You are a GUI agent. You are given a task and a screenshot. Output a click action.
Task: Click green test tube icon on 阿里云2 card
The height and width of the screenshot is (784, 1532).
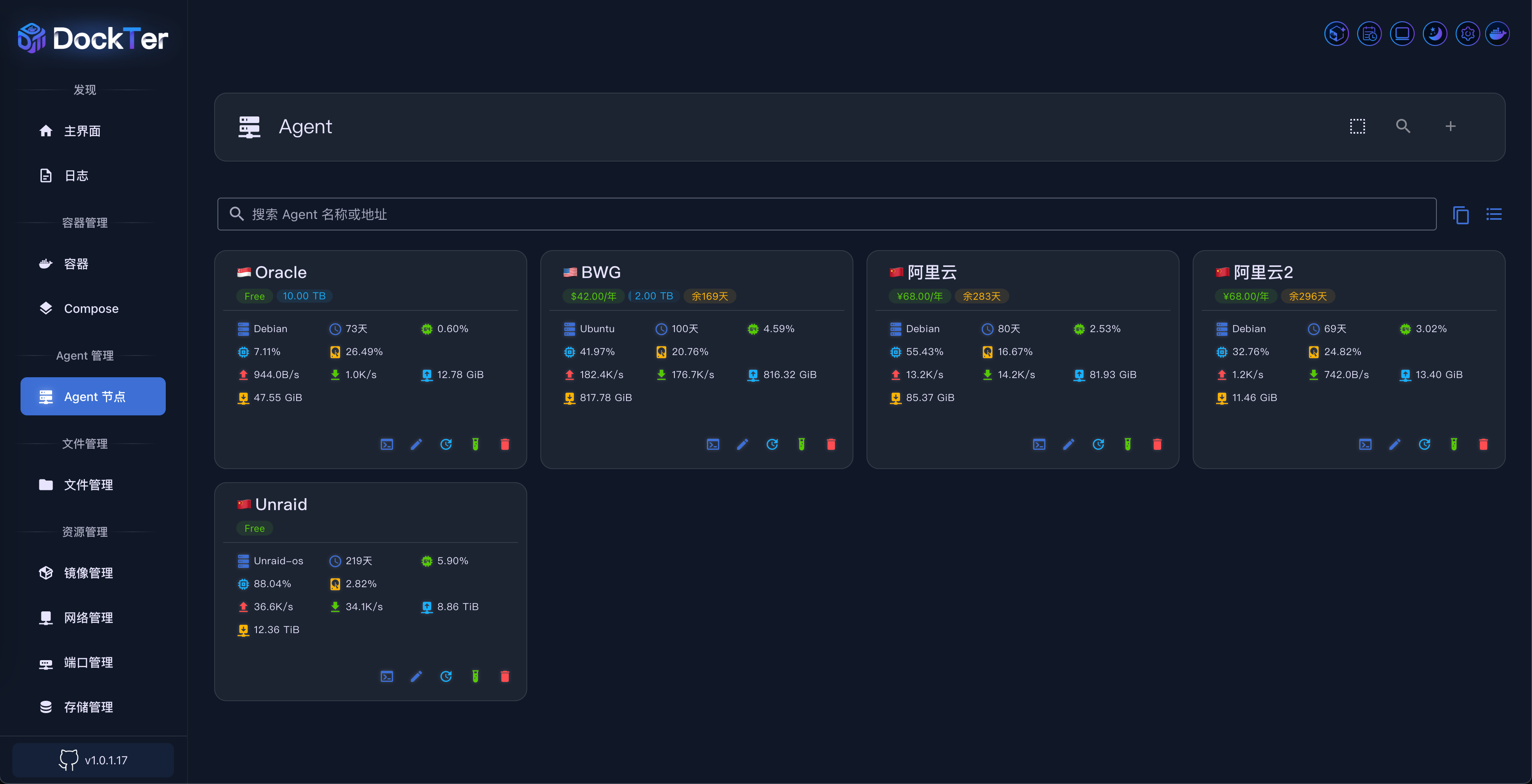tap(1454, 444)
